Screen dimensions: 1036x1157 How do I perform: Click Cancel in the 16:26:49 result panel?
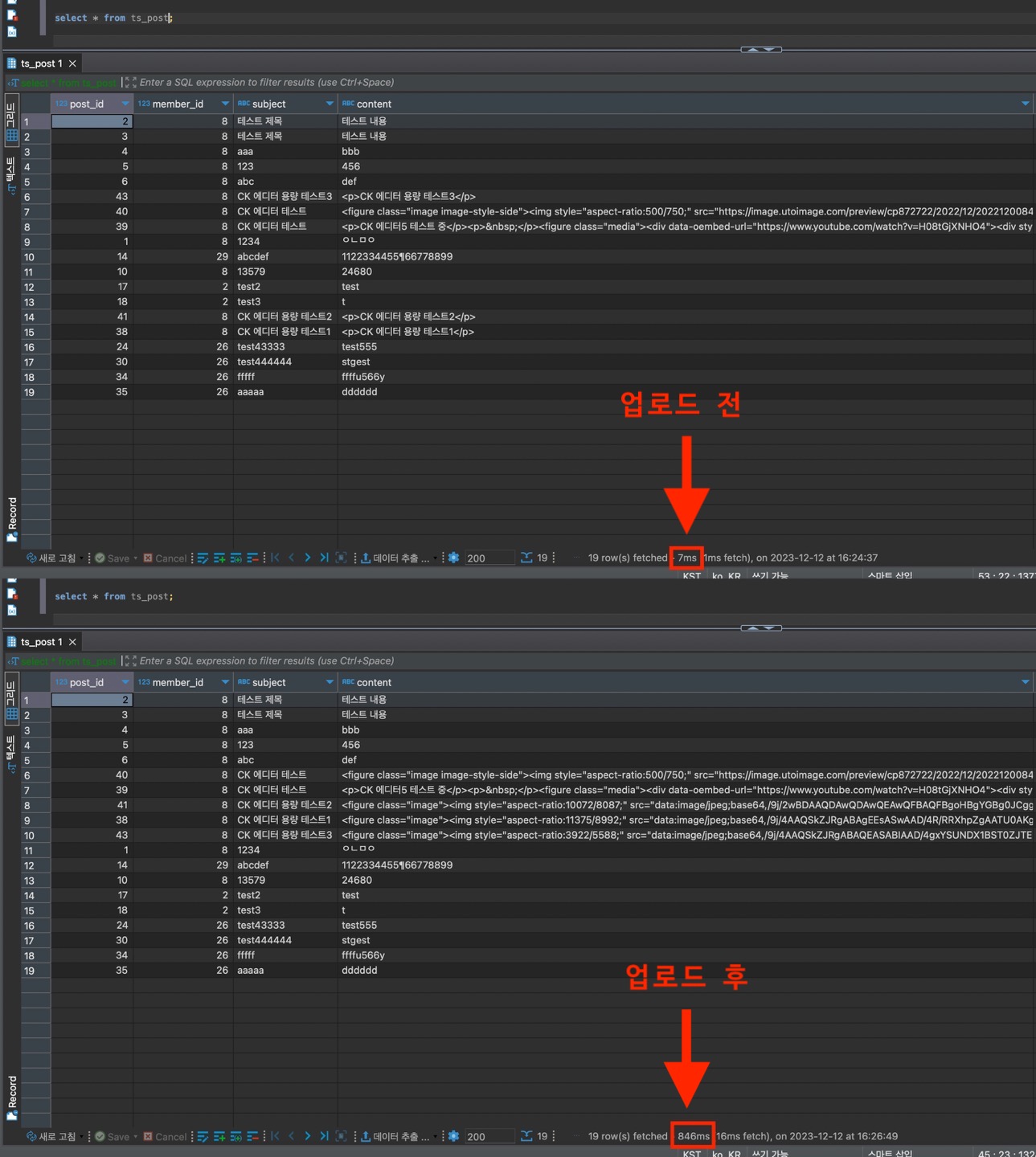(x=165, y=1136)
